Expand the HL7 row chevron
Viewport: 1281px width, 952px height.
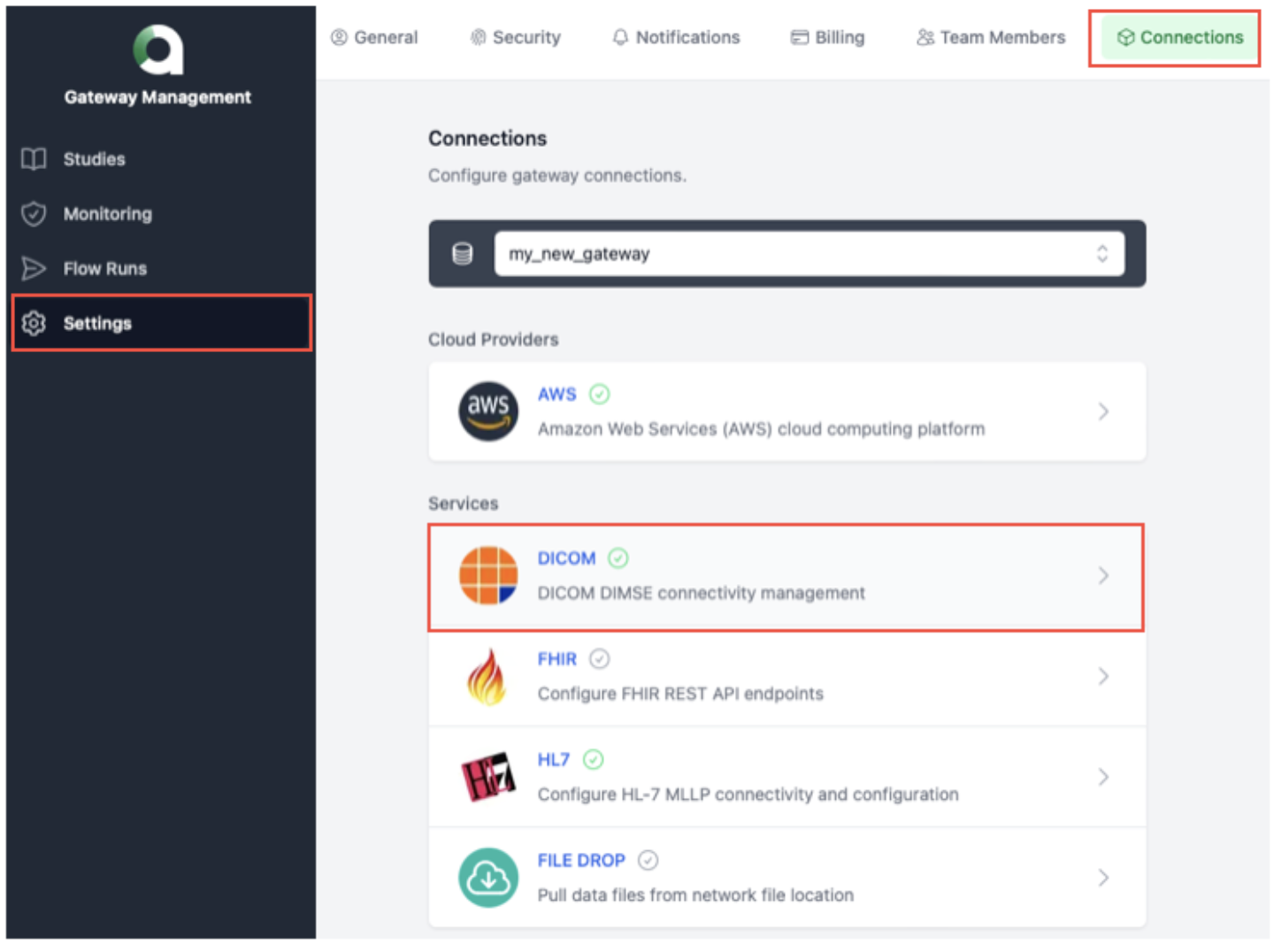point(1103,777)
